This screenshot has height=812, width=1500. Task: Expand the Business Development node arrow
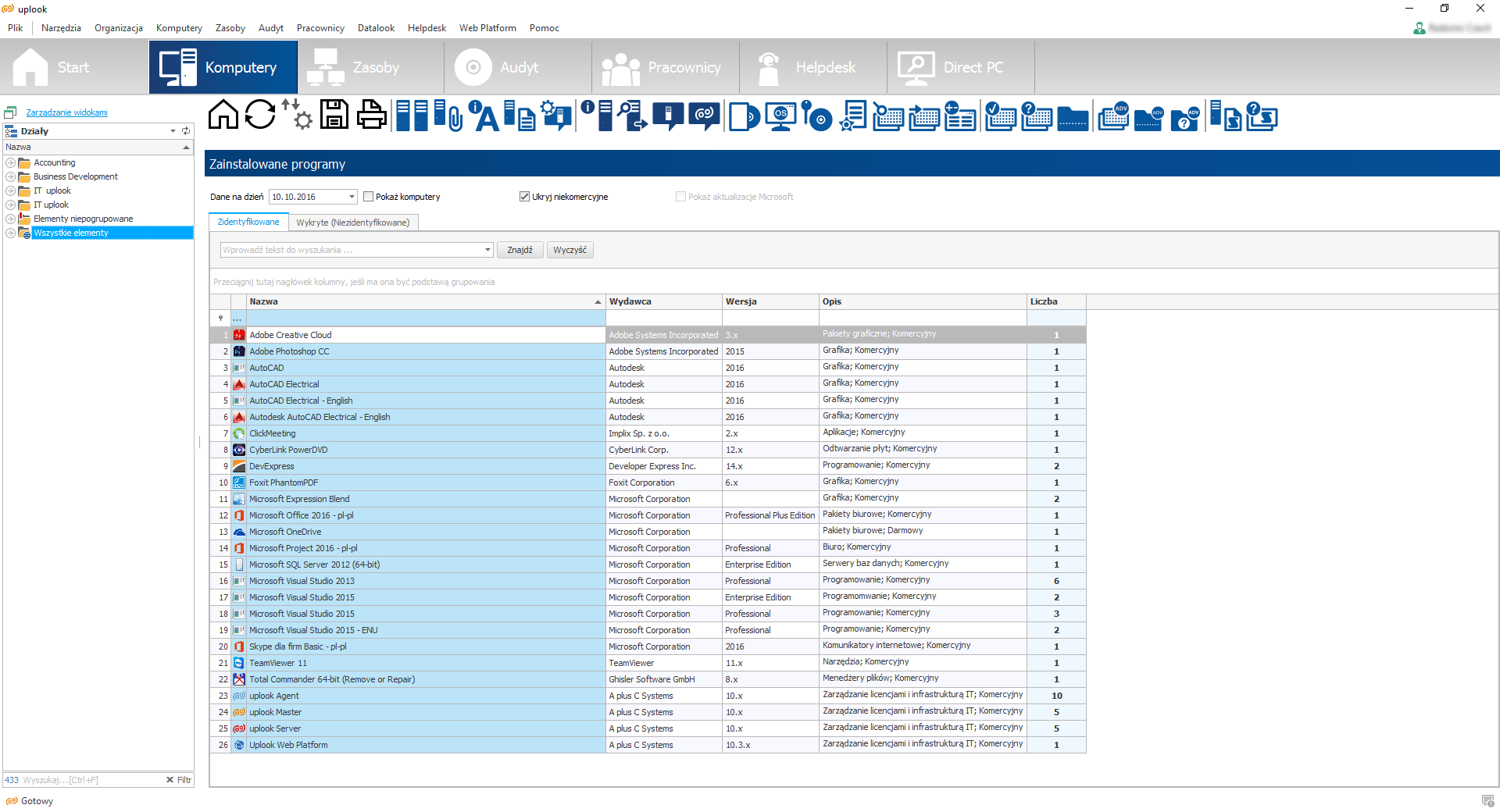[x=10, y=176]
